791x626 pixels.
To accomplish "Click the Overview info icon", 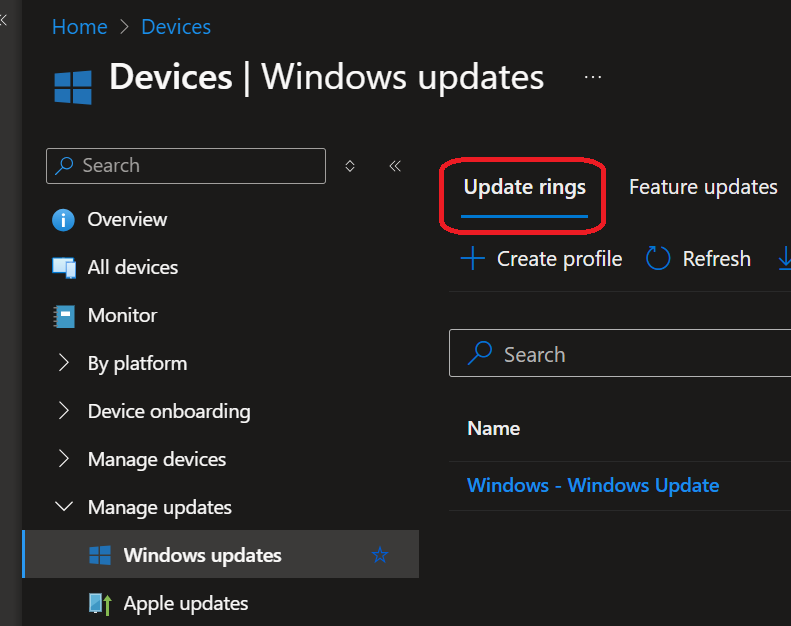I will tap(64, 220).
